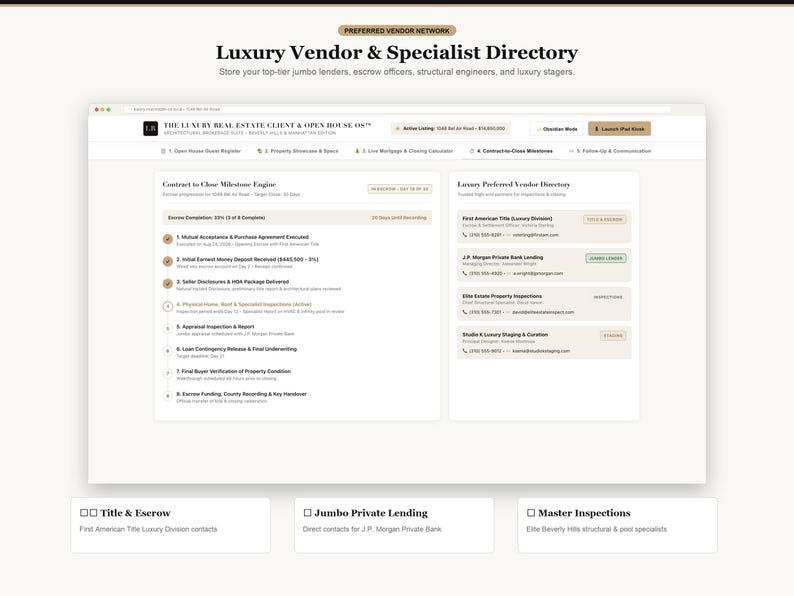This screenshot has width=794, height=596.
Task: Mark step 5 Appraisal Inspection & Report circle
Action: pyautogui.click(x=168, y=329)
